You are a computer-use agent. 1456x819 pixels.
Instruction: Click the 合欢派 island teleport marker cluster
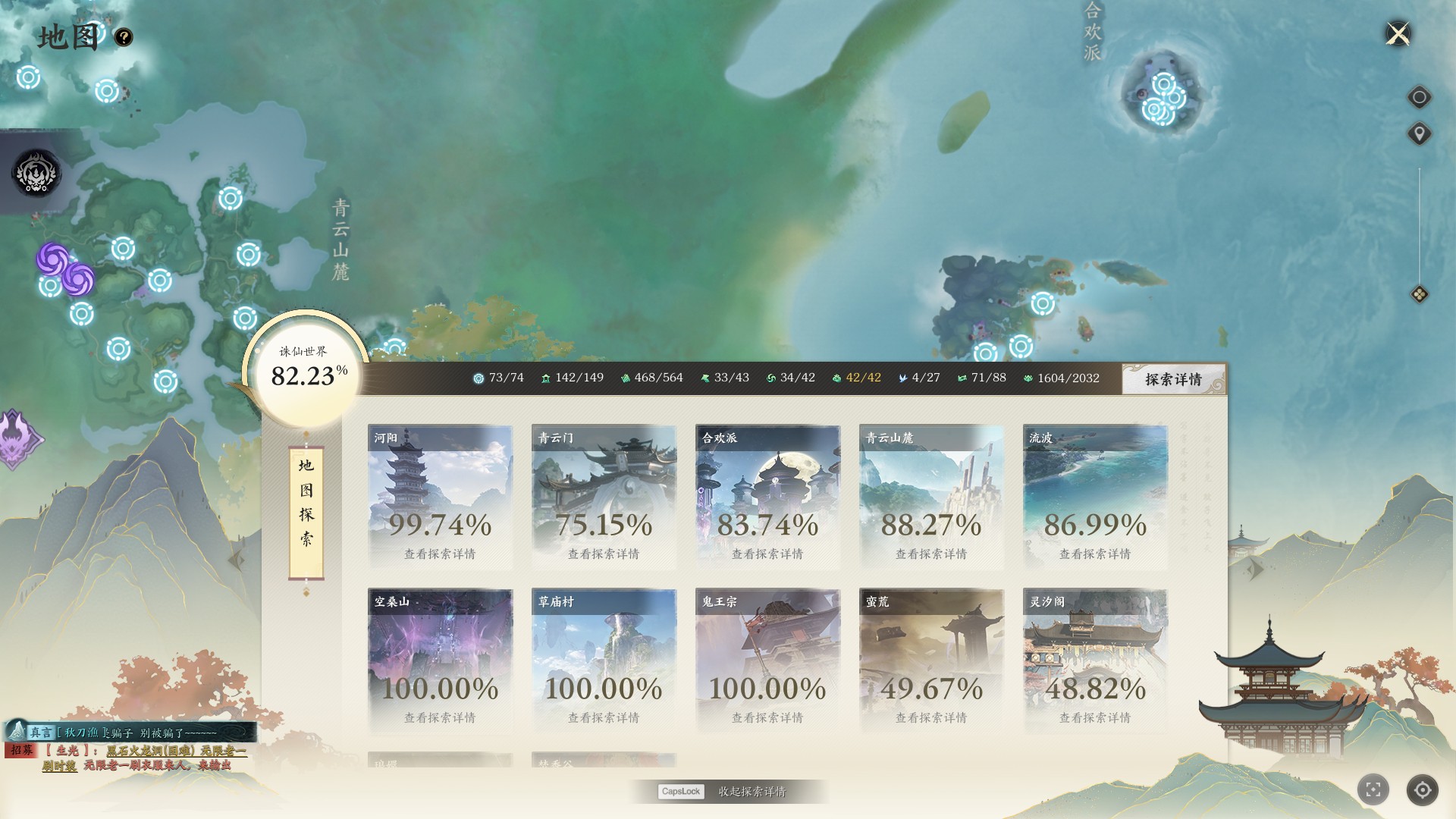1164,99
